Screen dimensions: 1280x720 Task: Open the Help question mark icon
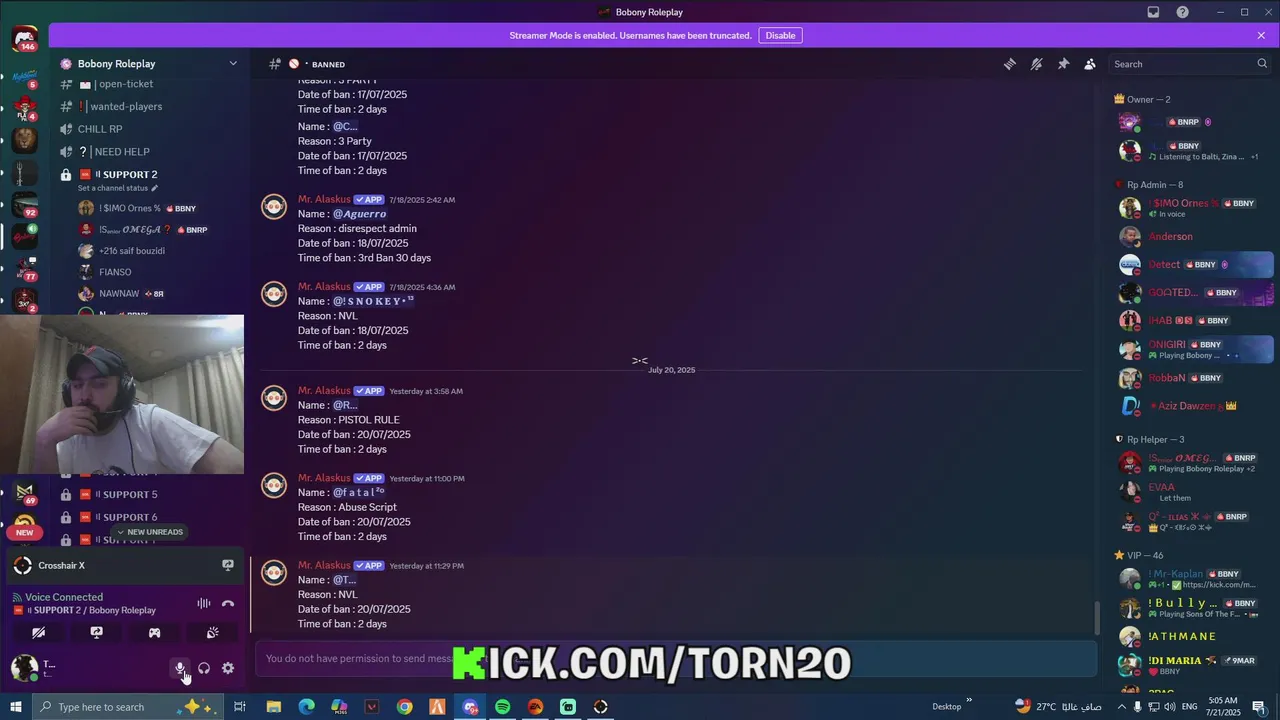pyautogui.click(x=1183, y=12)
